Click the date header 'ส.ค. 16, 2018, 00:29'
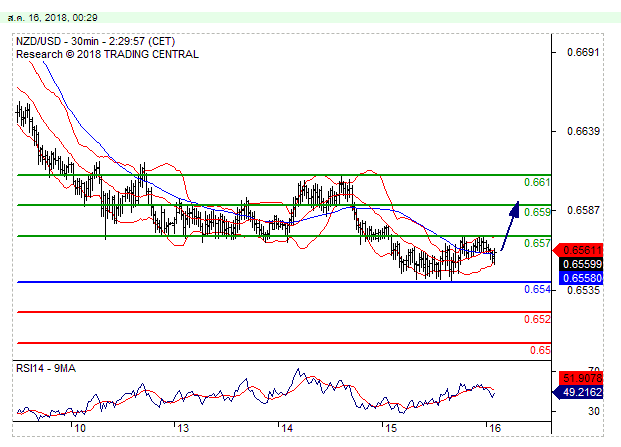This screenshot has width=621, height=447. click(52, 18)
